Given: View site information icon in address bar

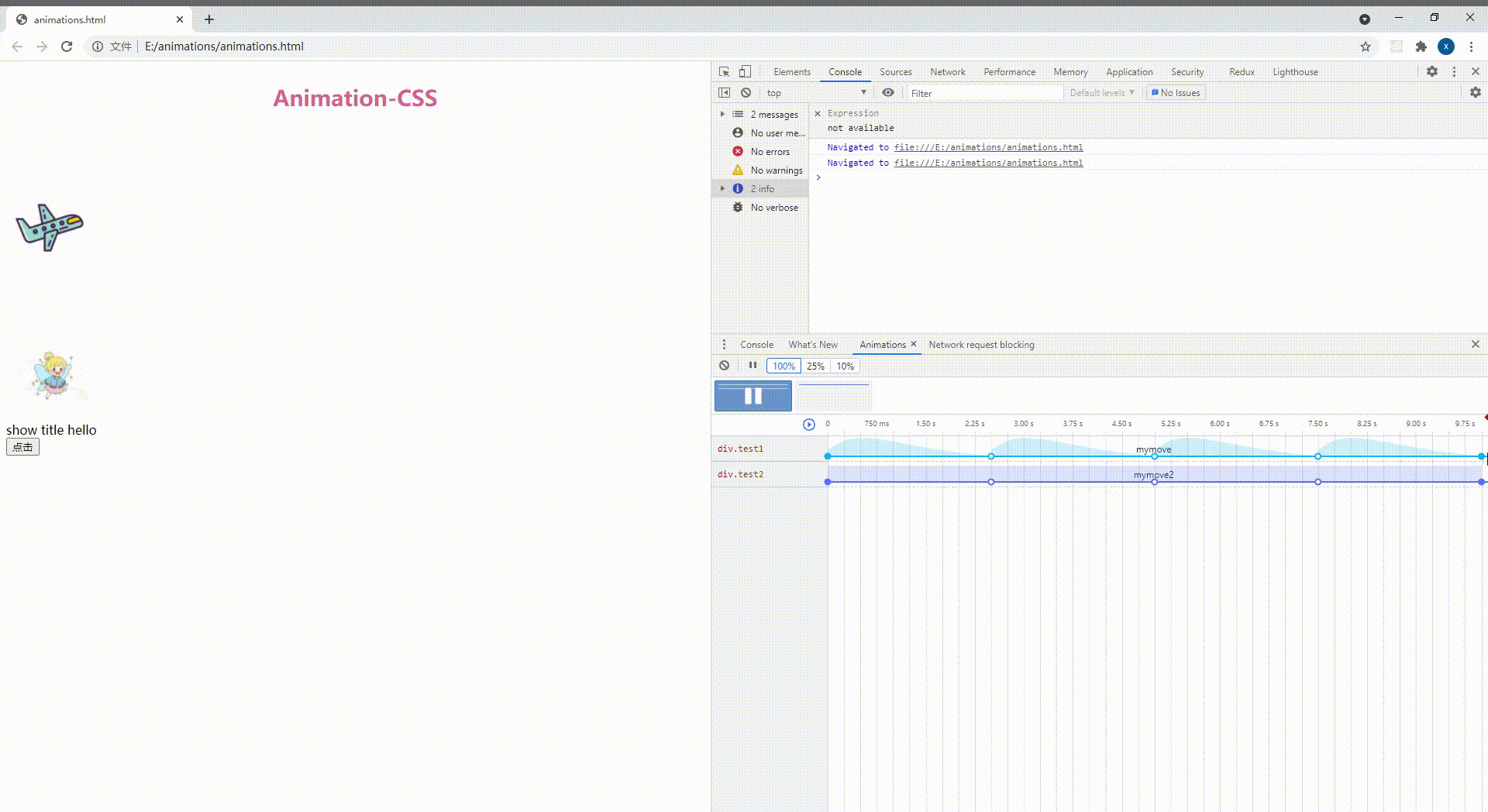Looking at the screenshot, I should click(x=98, y=46).
